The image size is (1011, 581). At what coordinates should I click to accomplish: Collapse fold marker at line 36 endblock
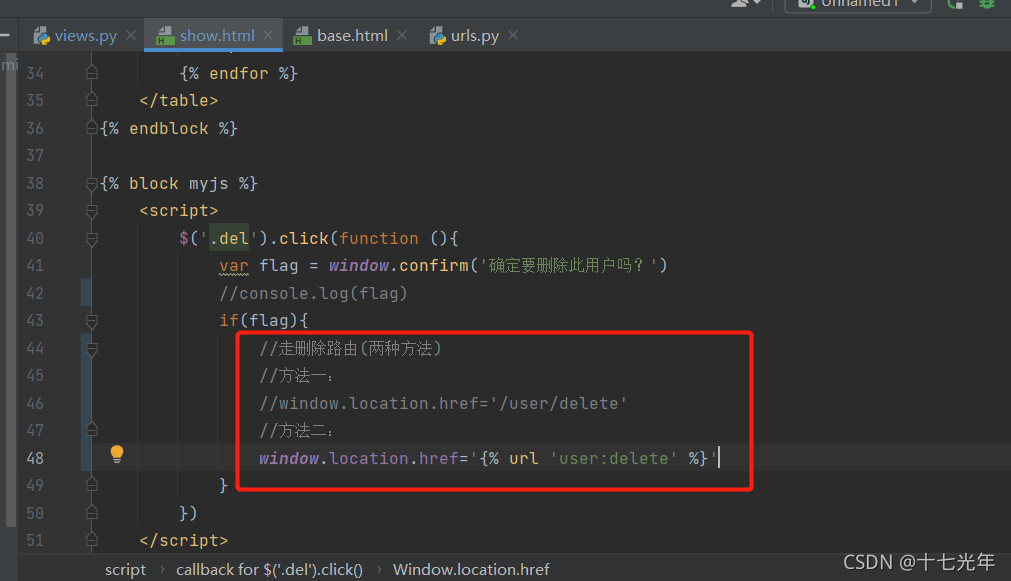pos(92,128)
